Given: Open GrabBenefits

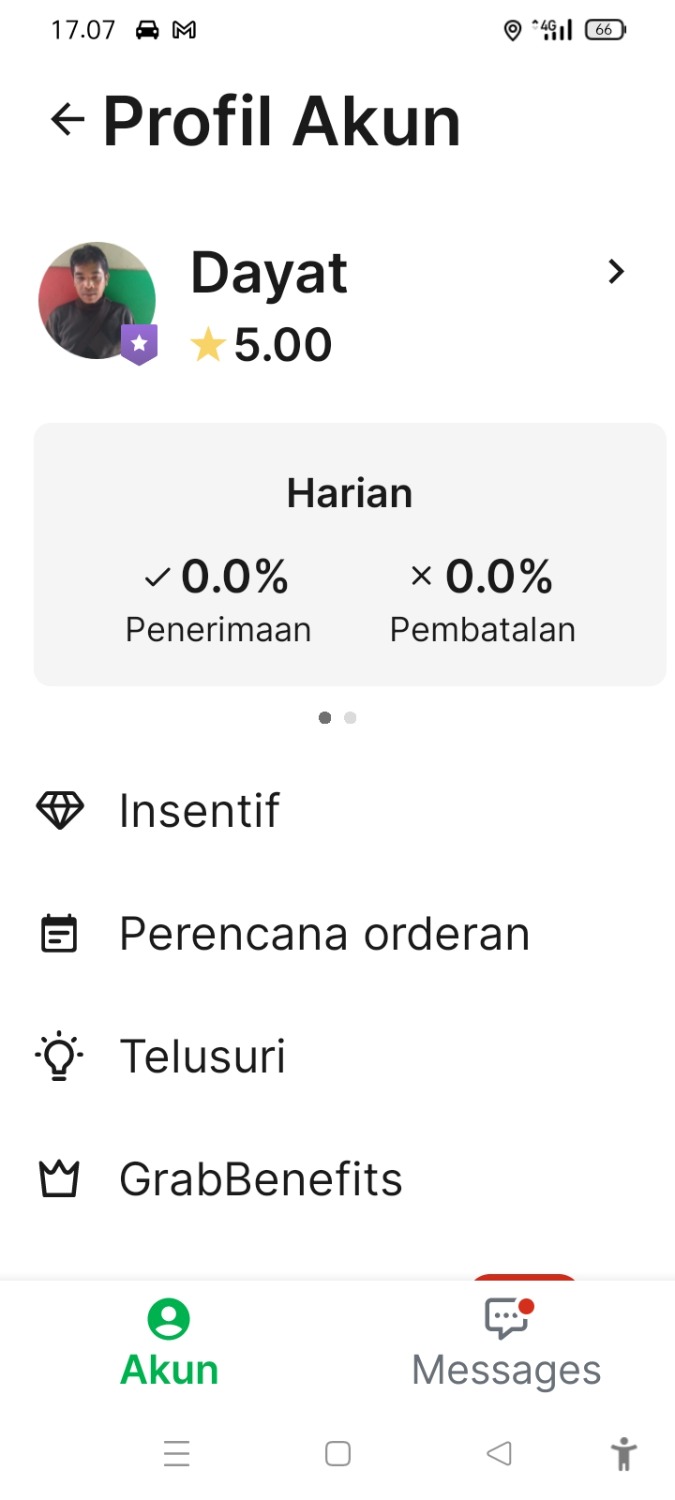Looking at the screenshot, I should [x=261, y=1180].
